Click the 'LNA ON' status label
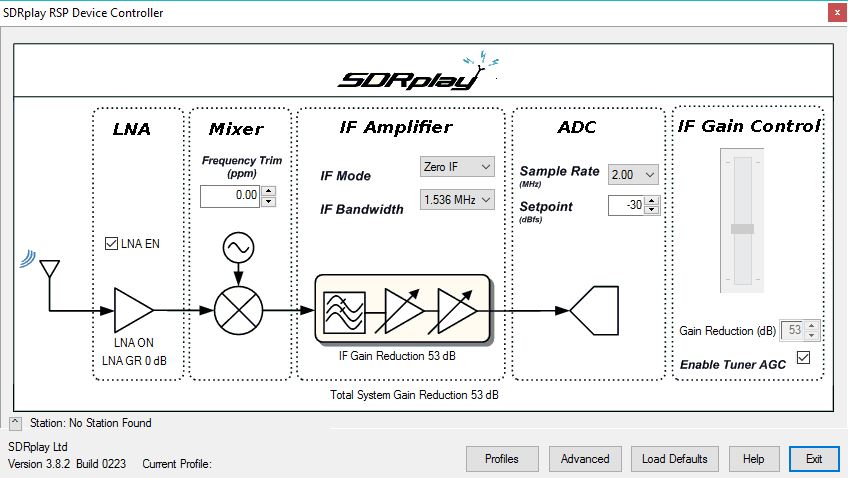 pyautogui.click(x=134, y=343)
